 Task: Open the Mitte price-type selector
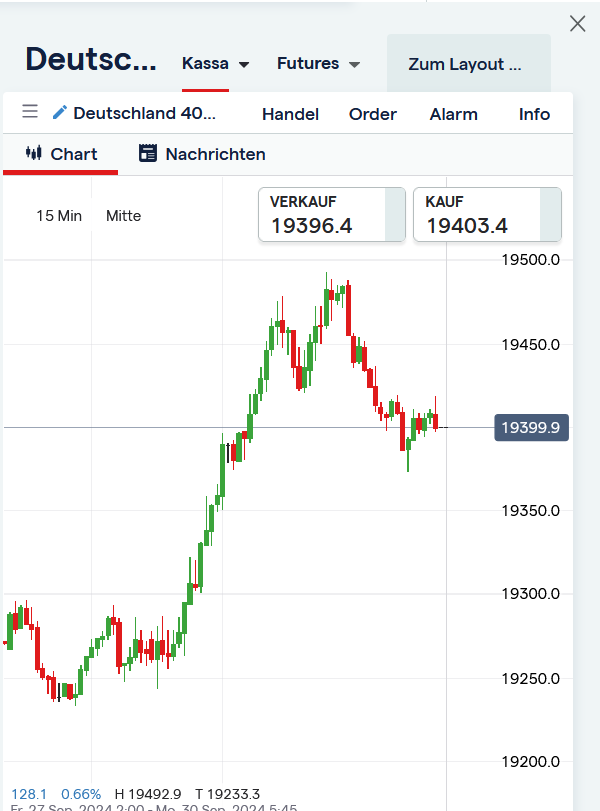pos(123,215)
